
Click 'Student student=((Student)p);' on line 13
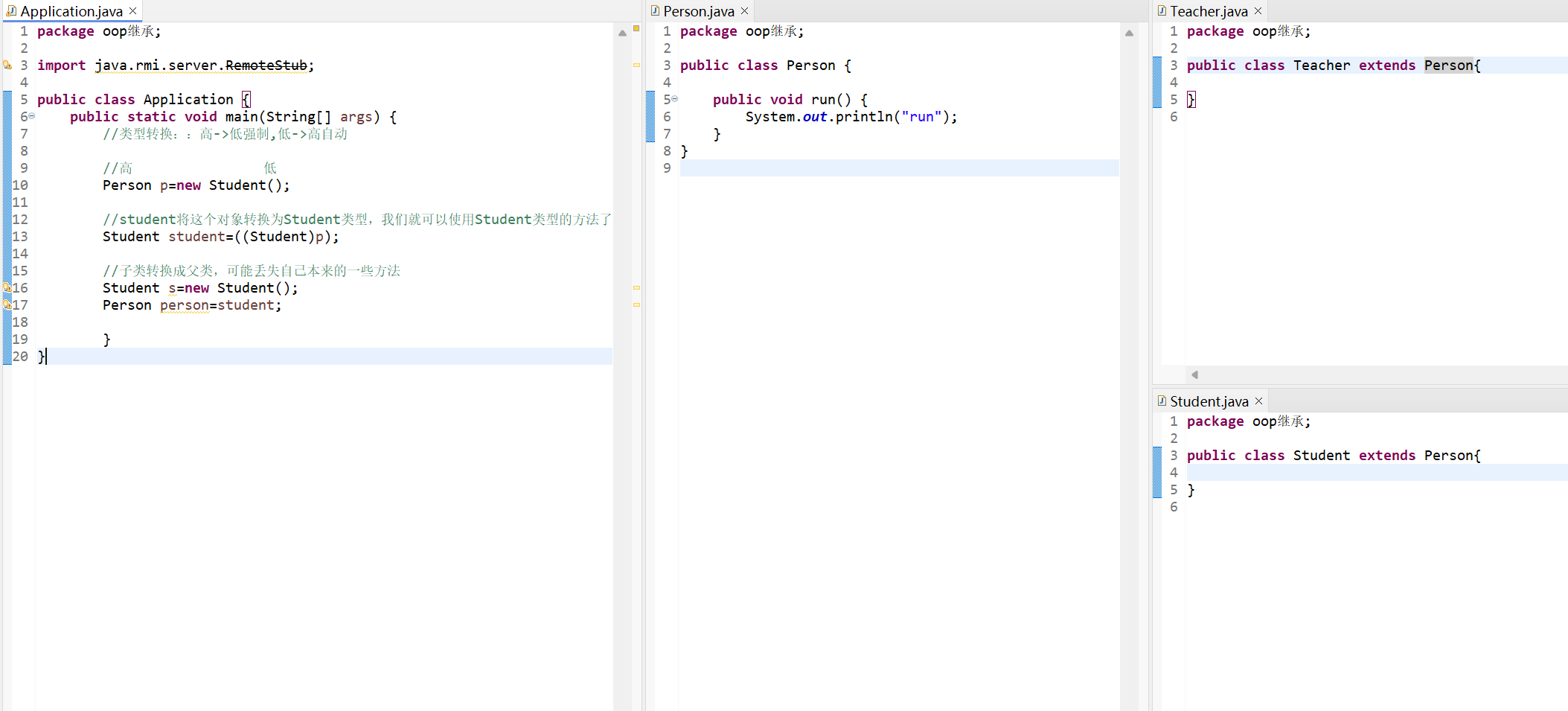coord(221,237)
